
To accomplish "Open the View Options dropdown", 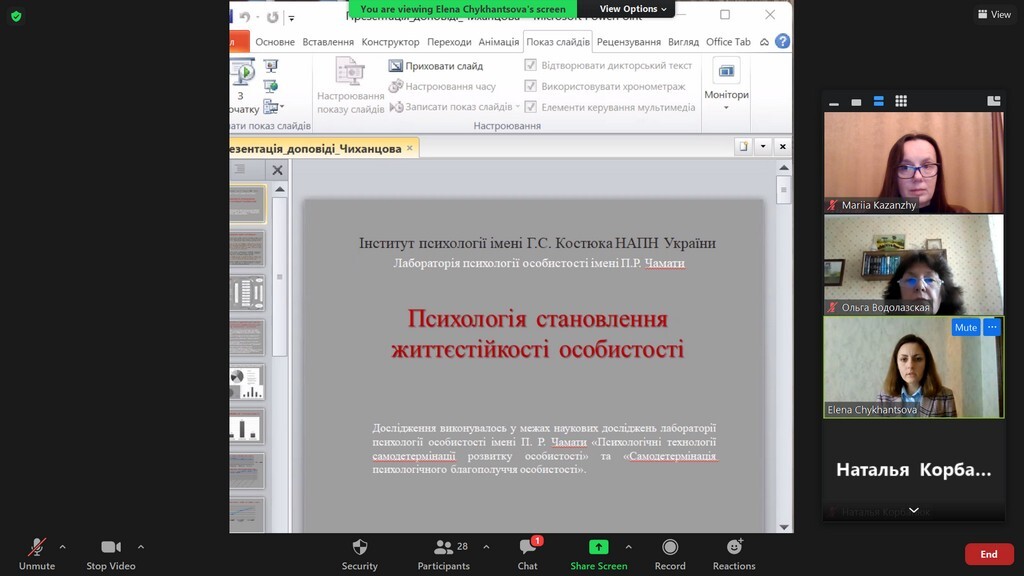I will point(633,8).
